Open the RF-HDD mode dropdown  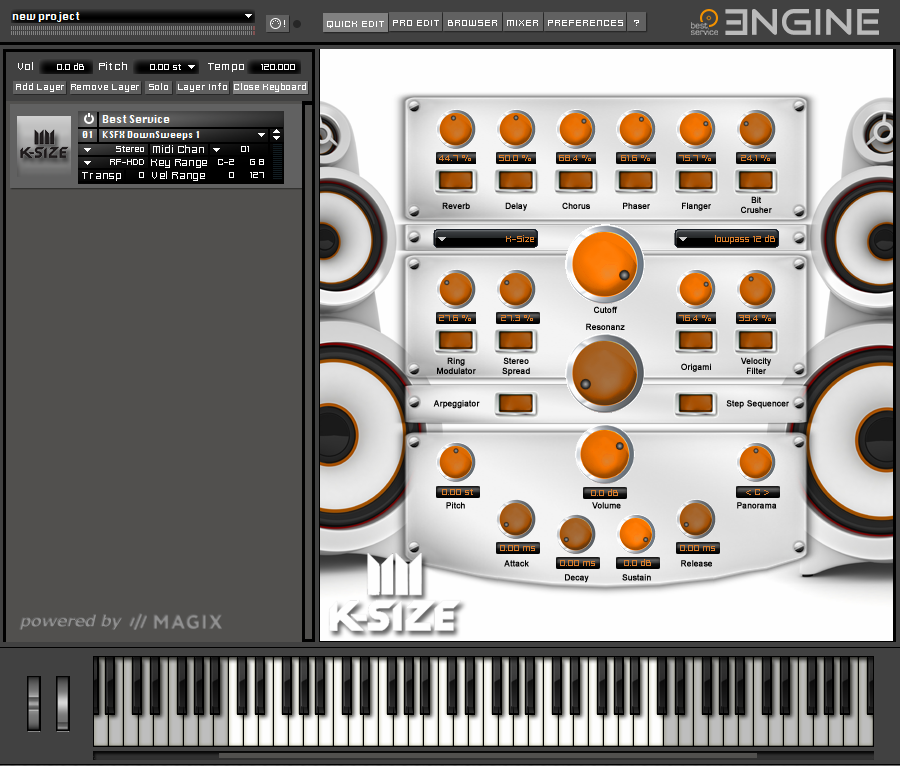click(x=87, y=163)
